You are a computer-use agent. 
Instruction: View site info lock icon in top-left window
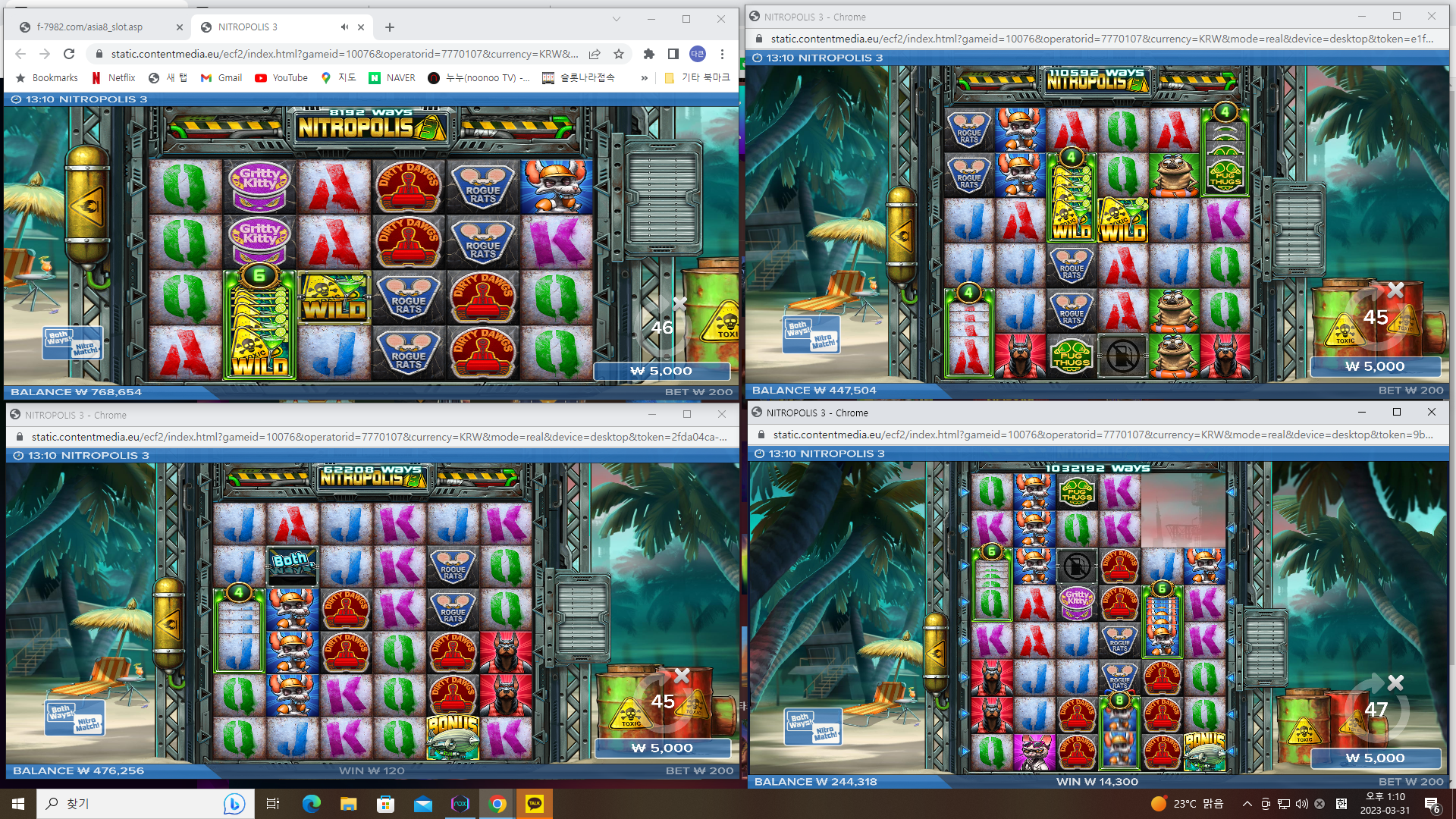[x=99, y=54]
